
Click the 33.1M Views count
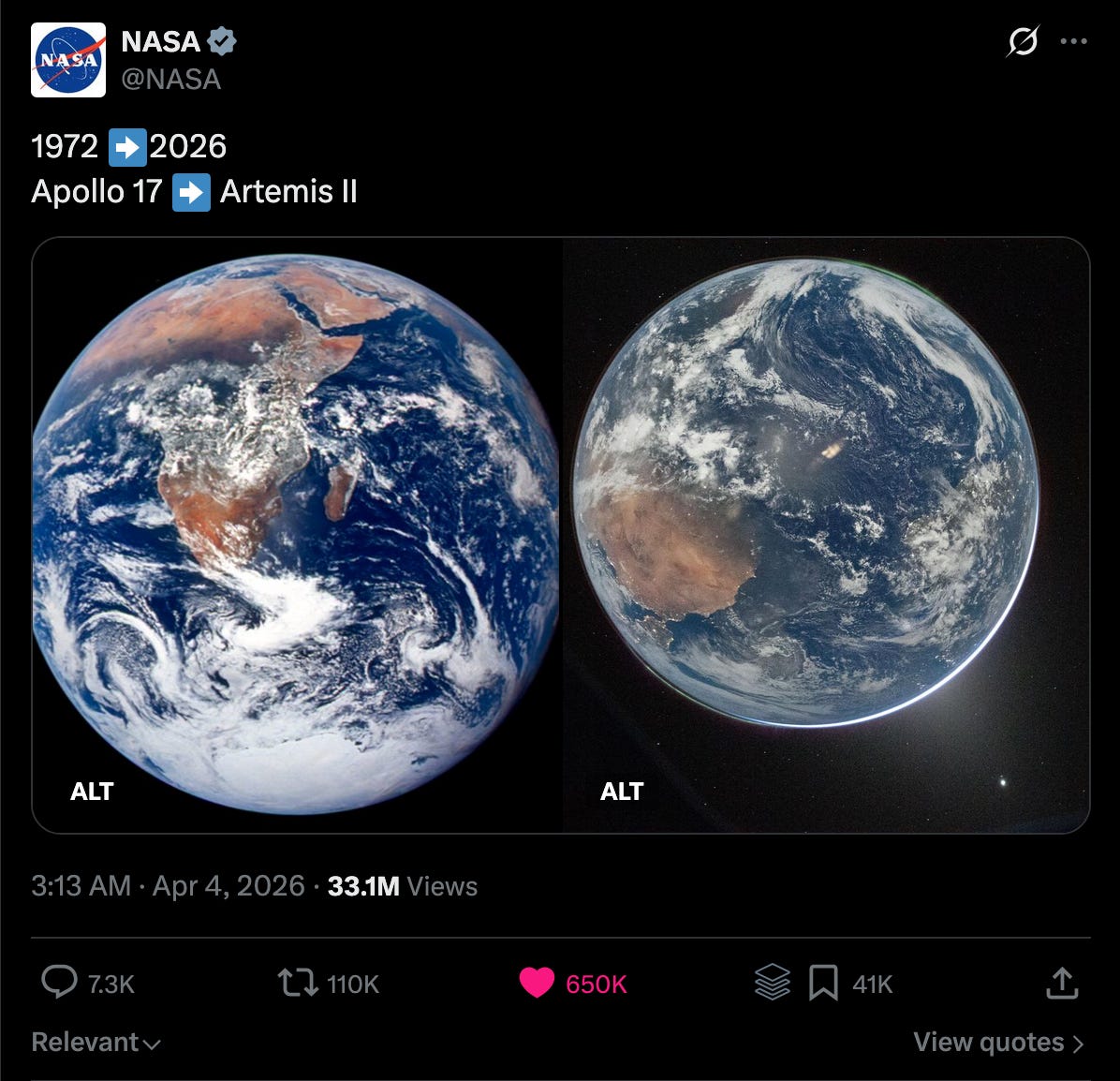[402, 886]
